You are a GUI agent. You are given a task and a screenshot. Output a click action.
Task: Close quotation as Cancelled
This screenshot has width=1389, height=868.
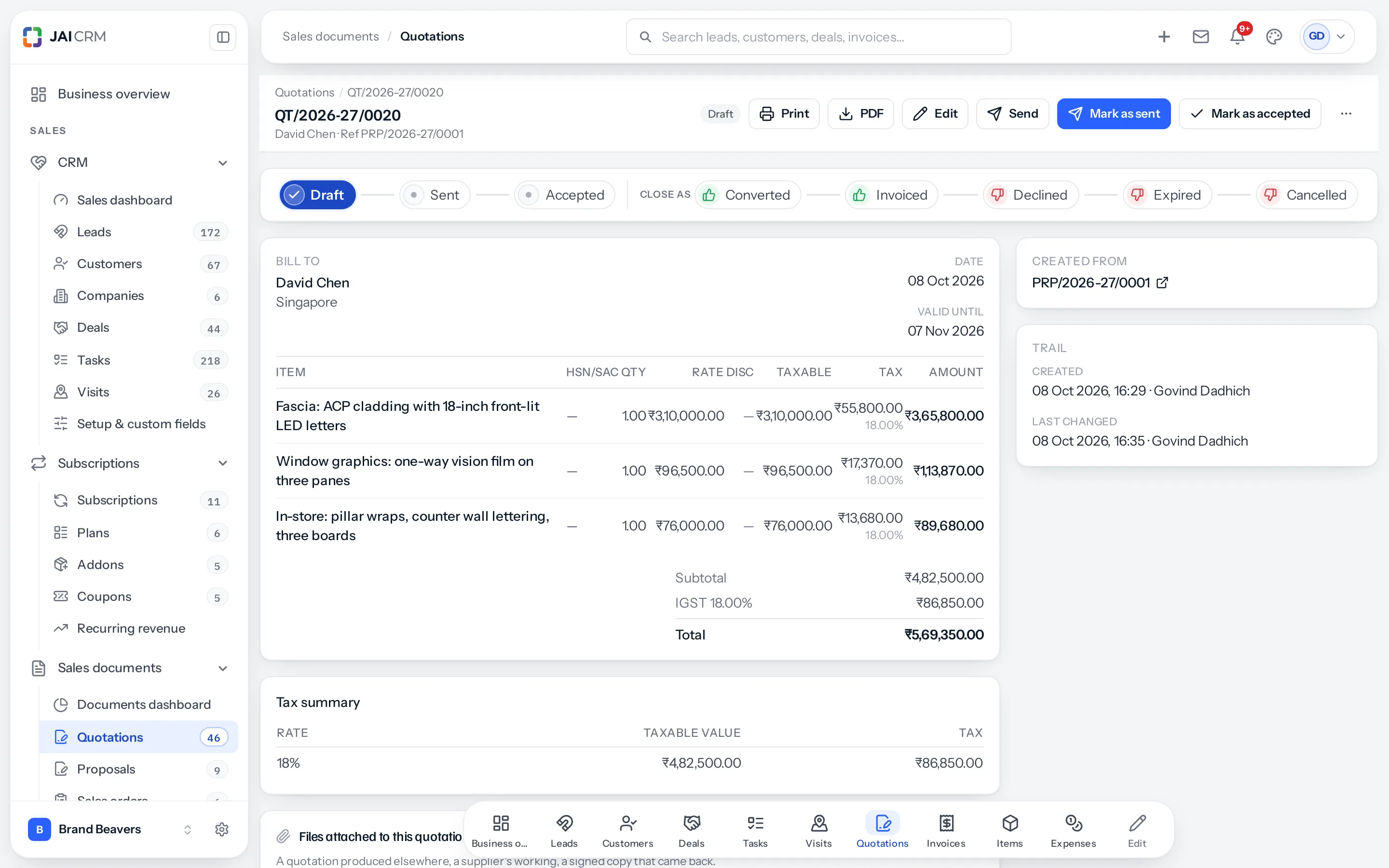1307,195
